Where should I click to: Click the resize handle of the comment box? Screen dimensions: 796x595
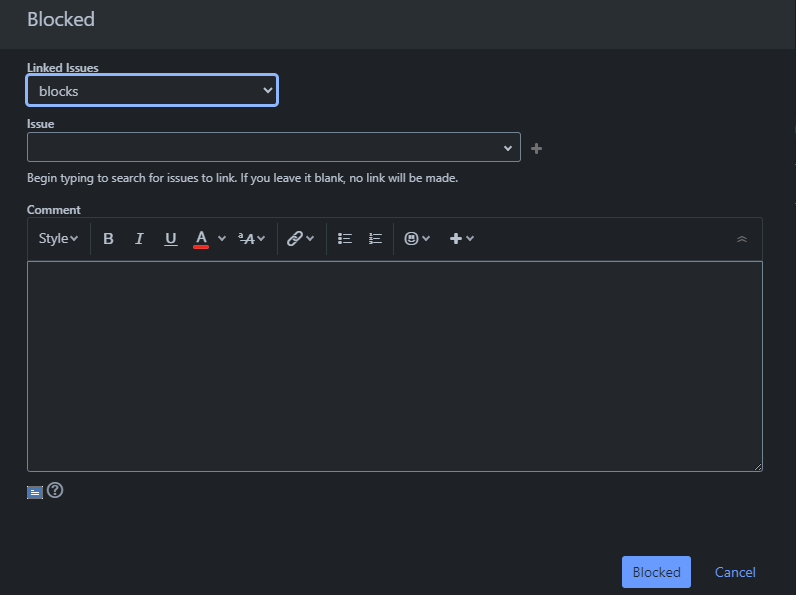pos(758,467)
